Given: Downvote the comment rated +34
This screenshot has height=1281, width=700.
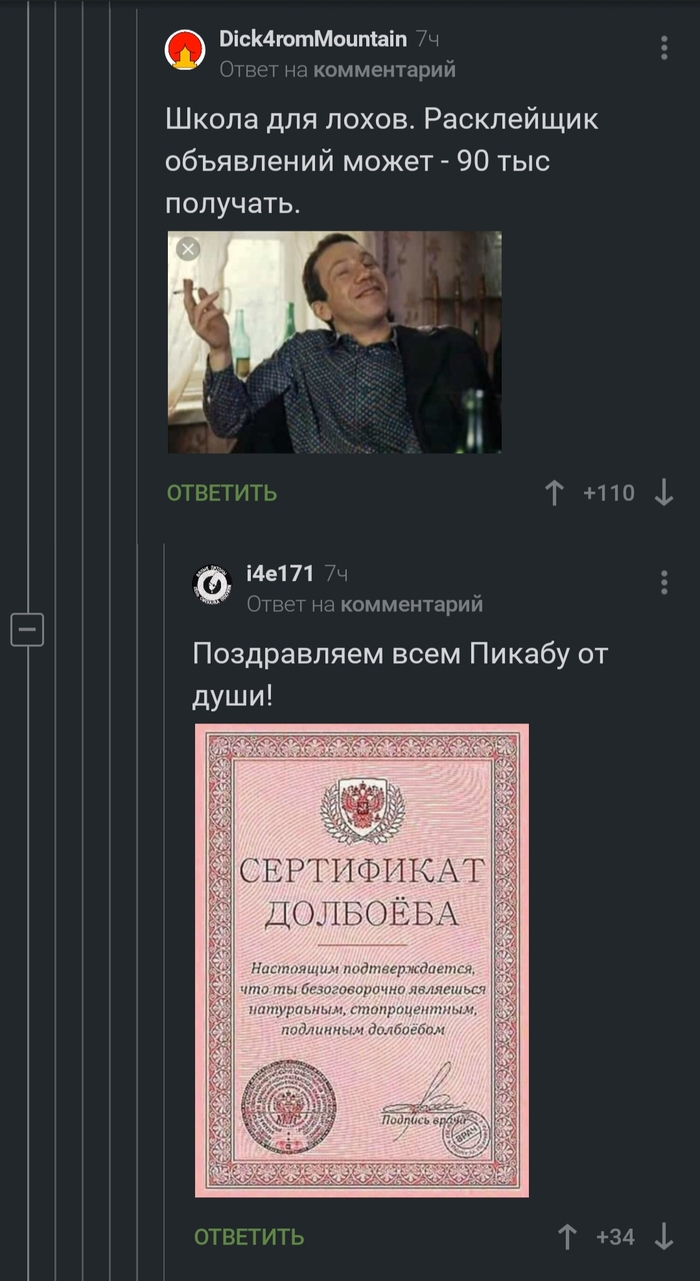Looking at the screenshot, I should 664,1237.
